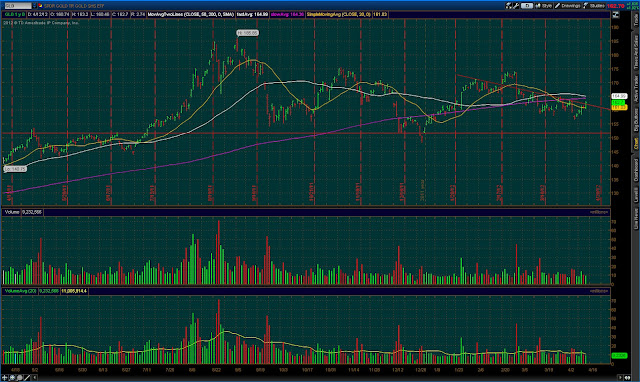Open the Times And Sales sidebar tab

[x=636, y=51]
